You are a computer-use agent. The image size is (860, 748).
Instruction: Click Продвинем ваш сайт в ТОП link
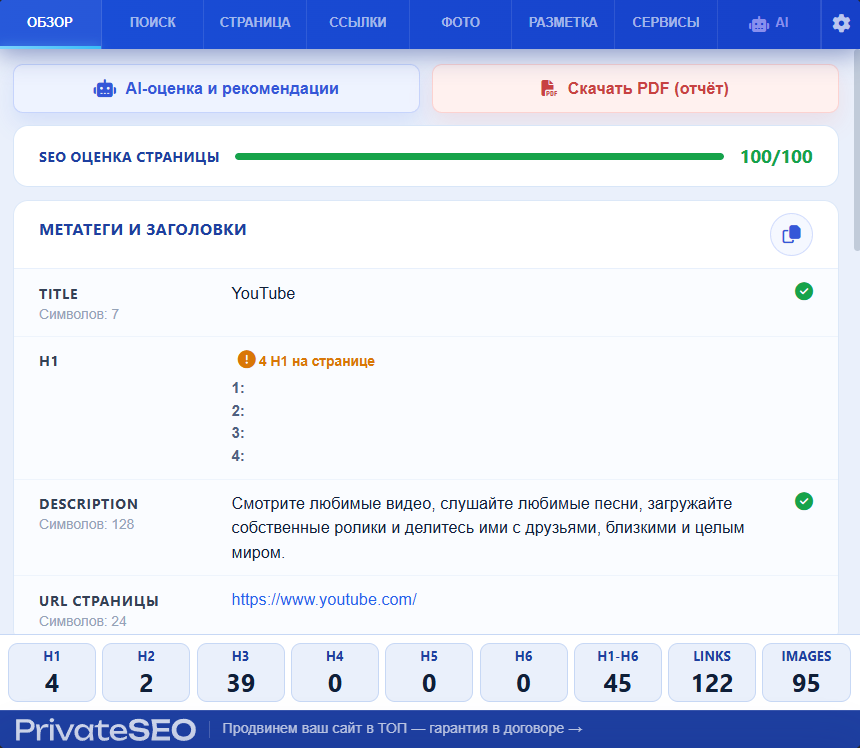click(x=402, y=728)
